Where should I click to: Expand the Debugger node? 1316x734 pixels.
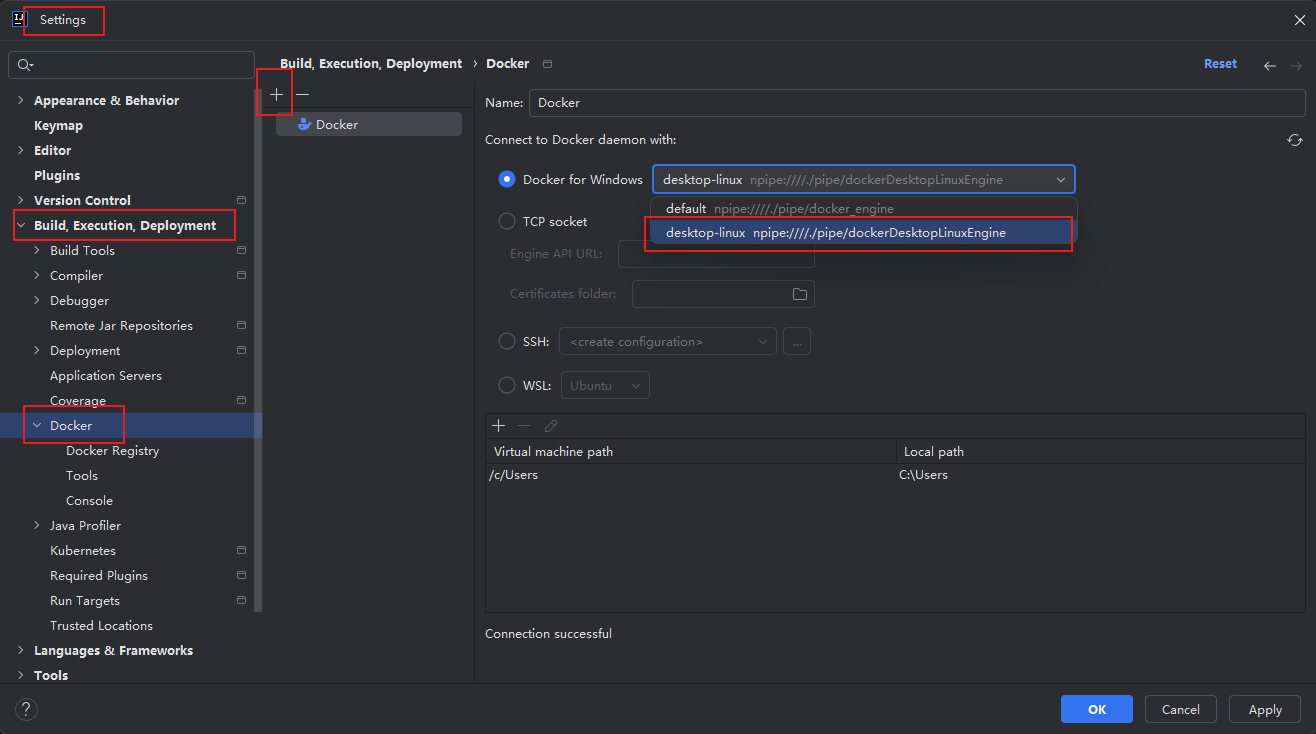click(x=37, y=300)
